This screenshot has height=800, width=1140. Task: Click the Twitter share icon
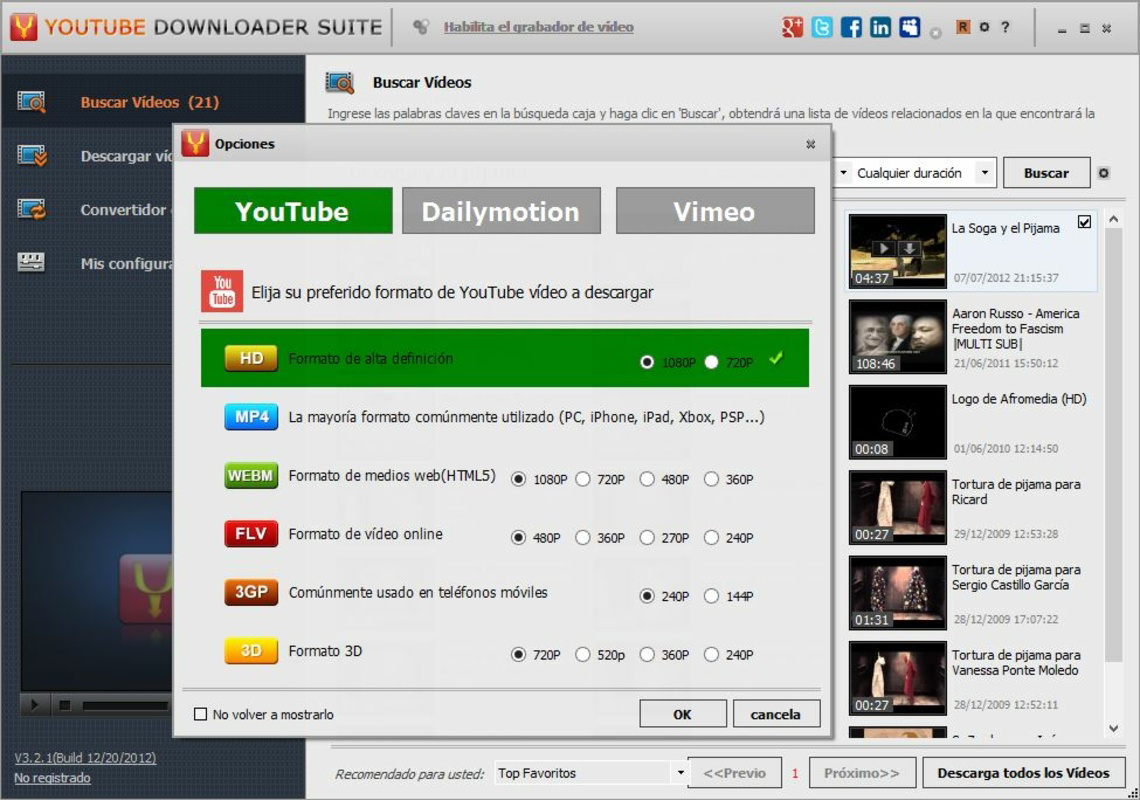pos(822,28)
